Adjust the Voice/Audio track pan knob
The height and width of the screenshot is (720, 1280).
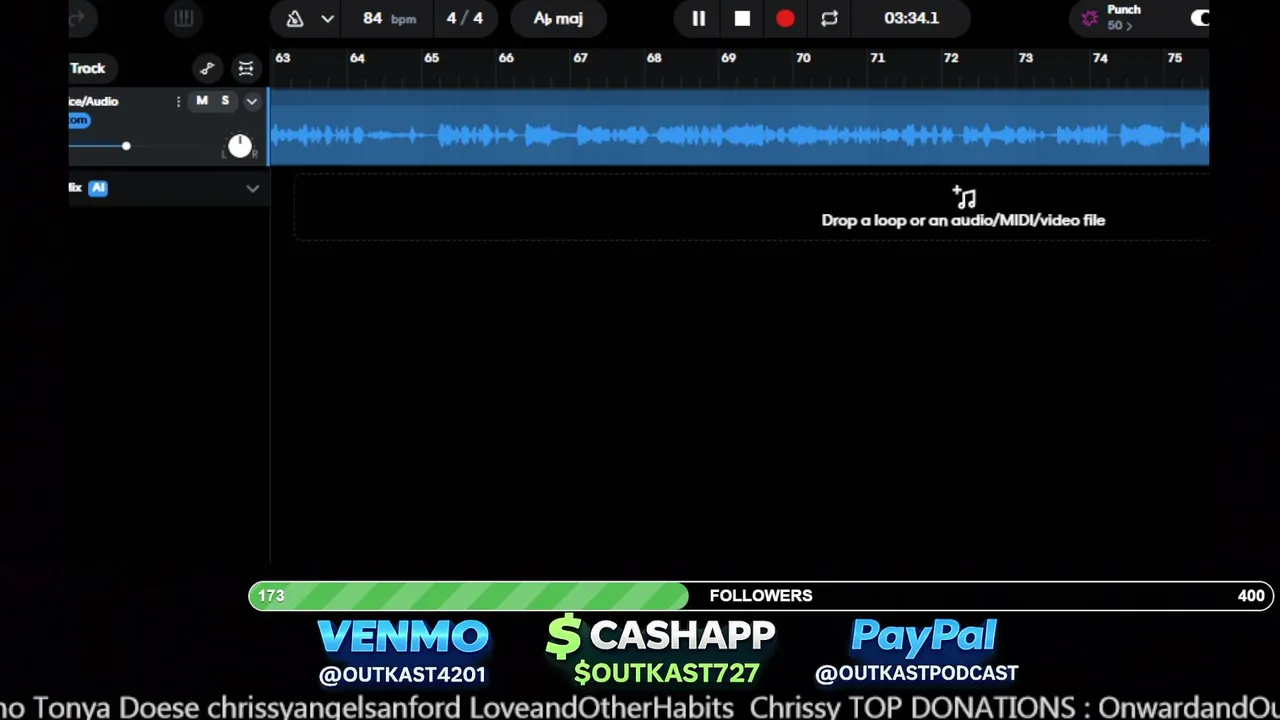click(x=240, y=146)
